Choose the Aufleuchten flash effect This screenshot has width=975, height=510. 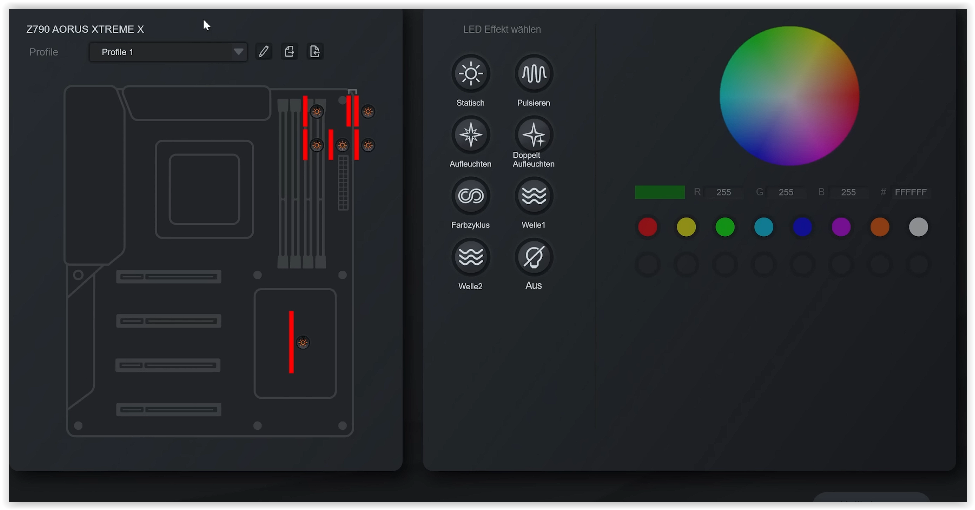tap(471, 134)
